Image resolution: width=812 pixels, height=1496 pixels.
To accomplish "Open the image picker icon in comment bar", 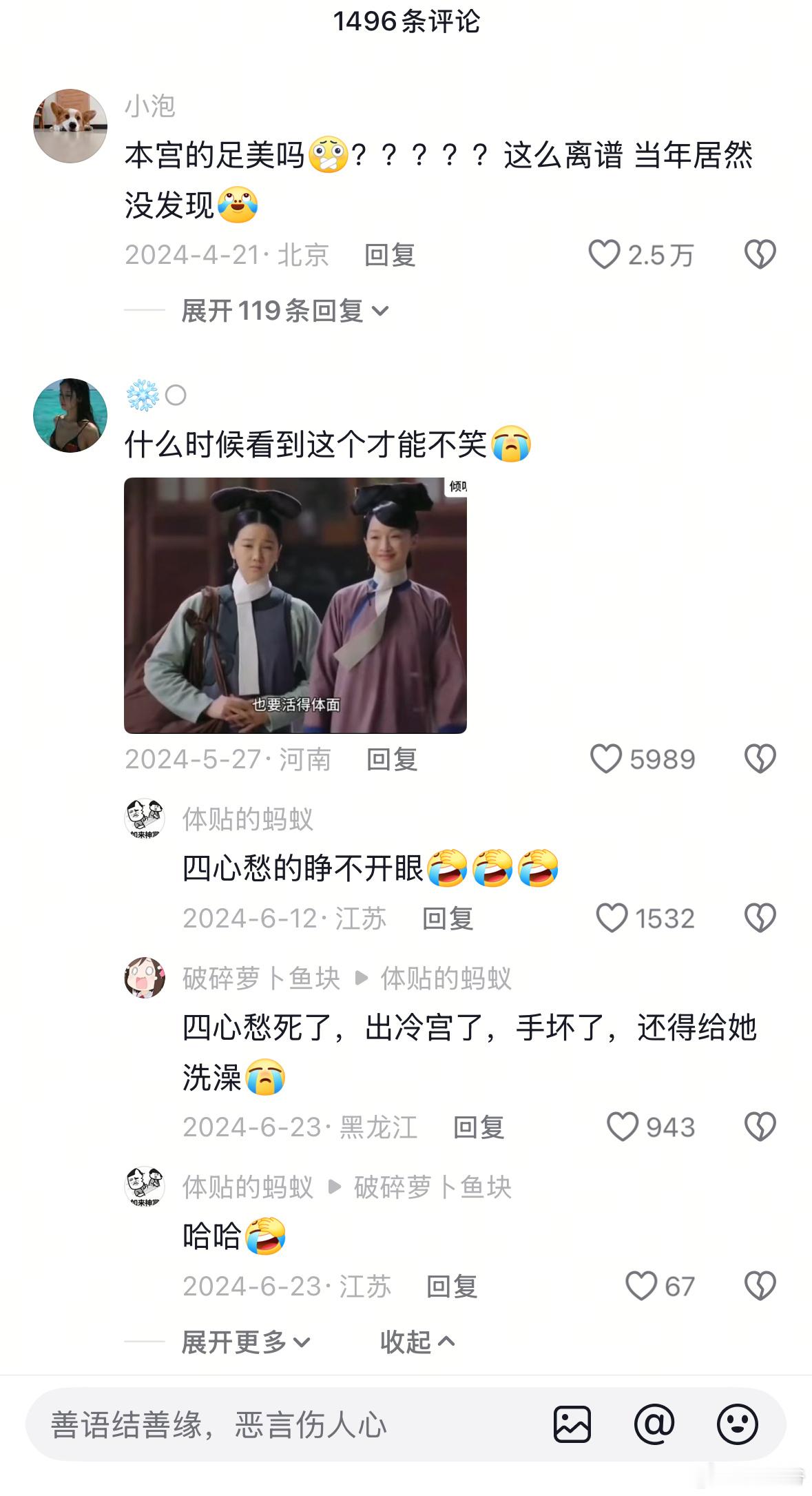I will click(572, 1424).
